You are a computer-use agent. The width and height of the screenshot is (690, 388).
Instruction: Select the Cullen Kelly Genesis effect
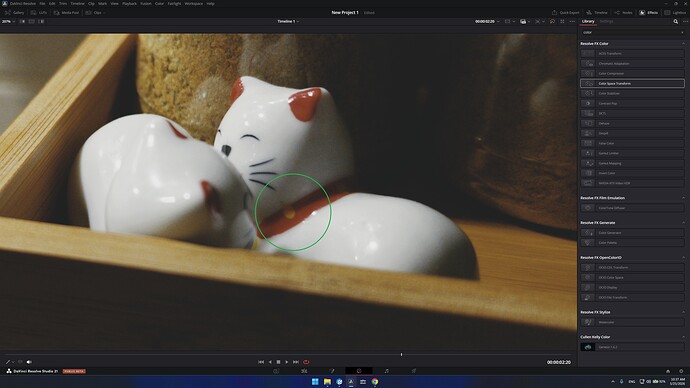point(632,347)
